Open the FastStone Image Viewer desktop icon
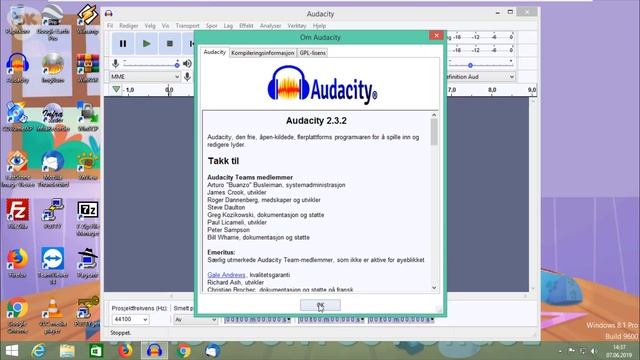The height and width of the screenshot is (360, 640). [x=18, y=169]
